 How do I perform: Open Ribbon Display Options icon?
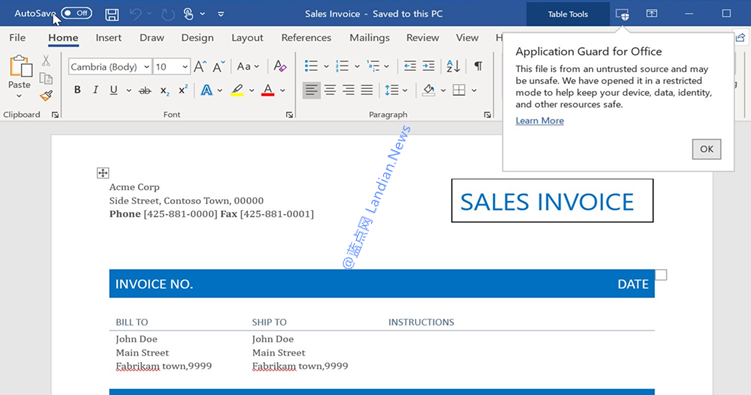(652, 13)
